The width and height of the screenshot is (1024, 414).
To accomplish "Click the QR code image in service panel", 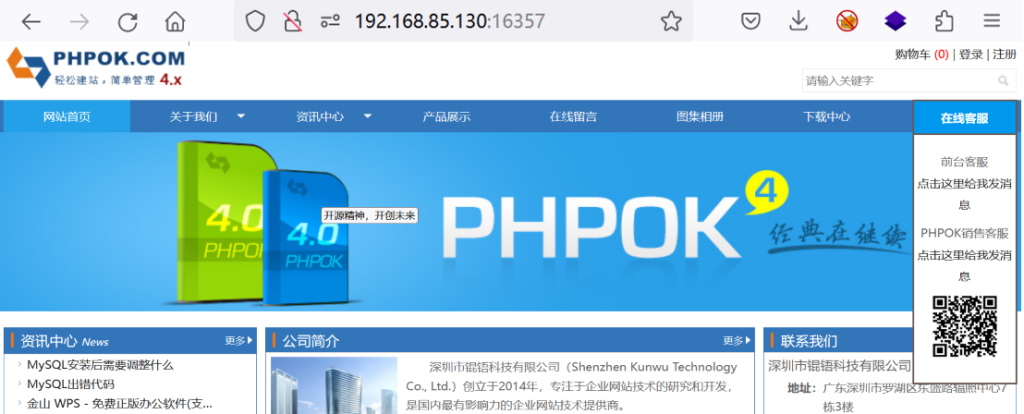I will coord(965,326).
